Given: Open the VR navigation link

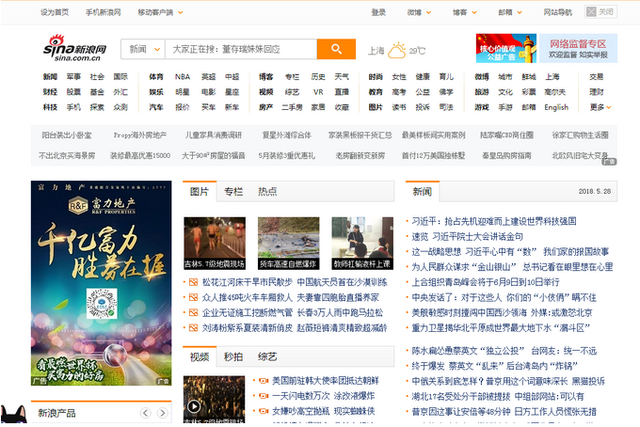Looking at the screenshot, I should (x=318, y=92).
